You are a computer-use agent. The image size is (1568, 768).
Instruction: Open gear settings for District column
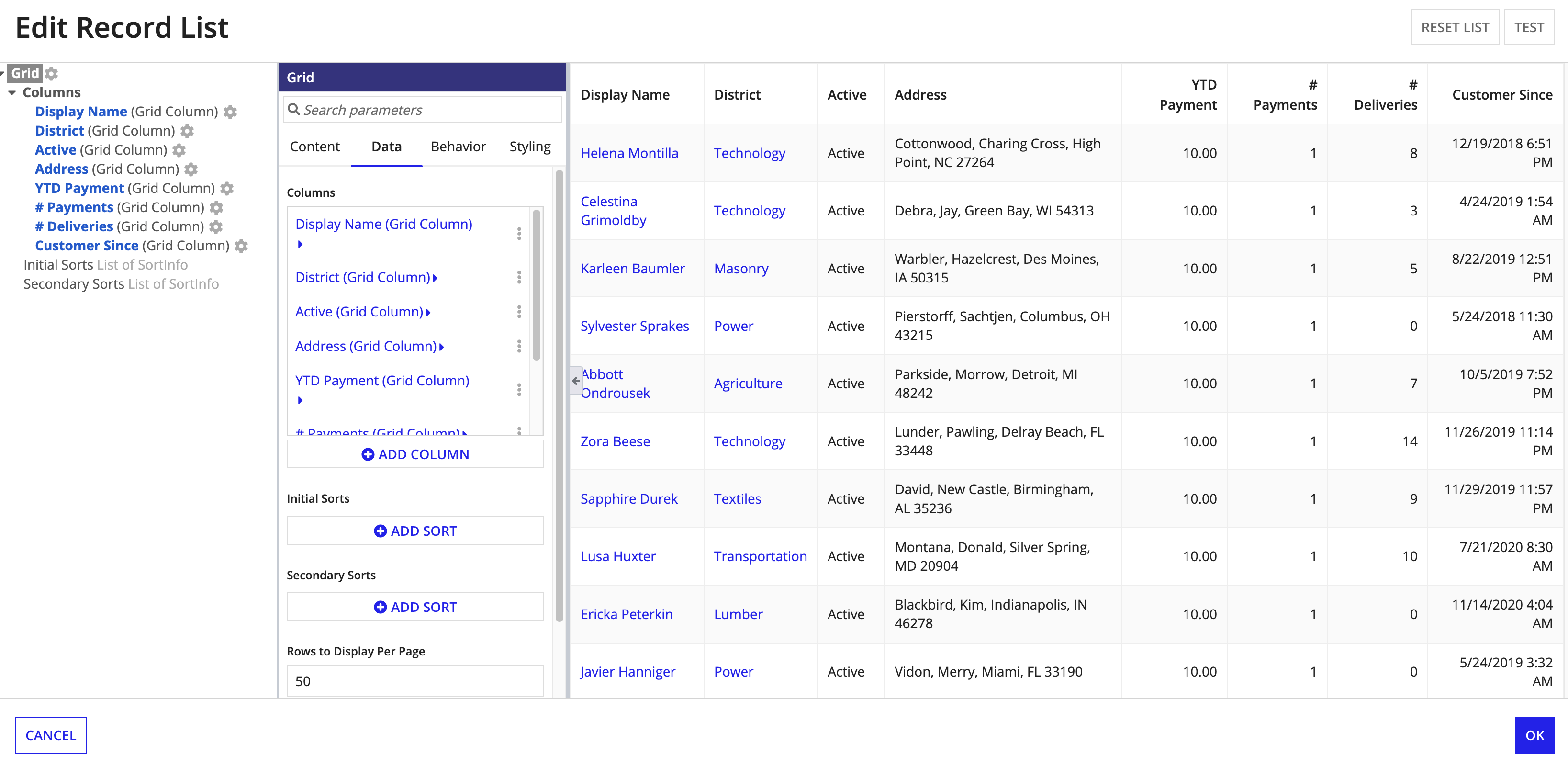[188, 131]
